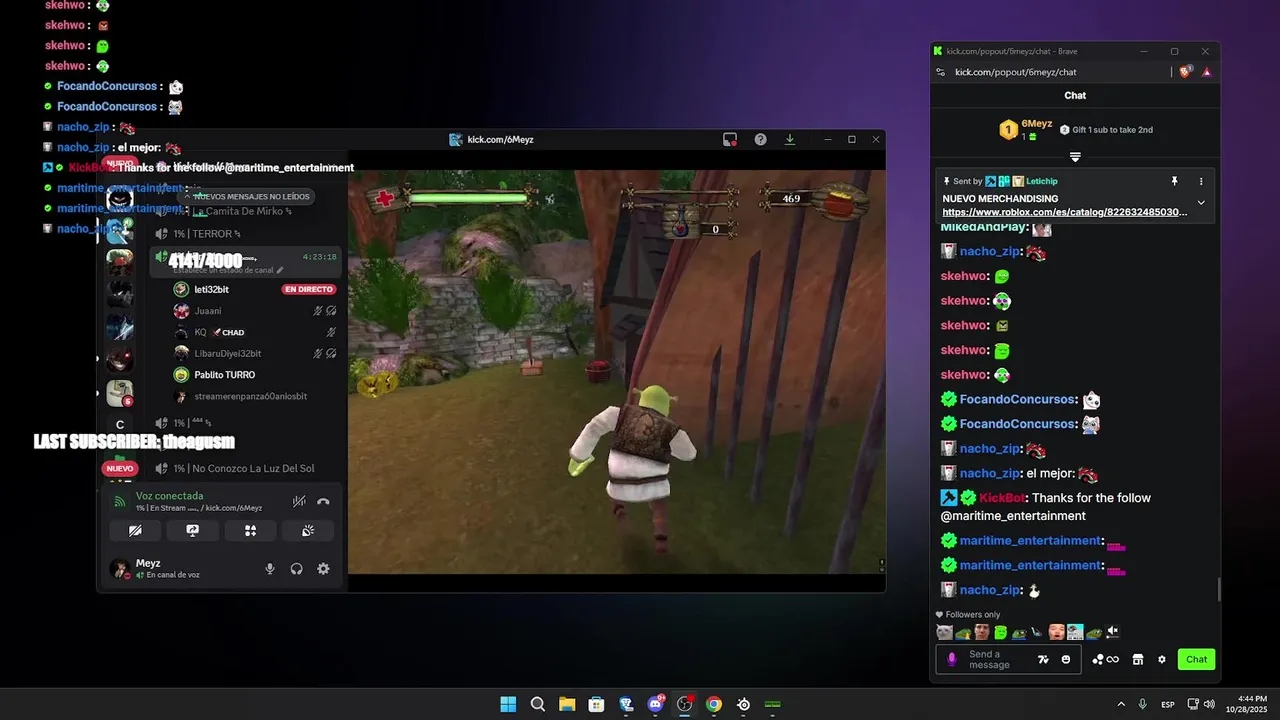Disconnect from voice with hang-up icon
This screenshot has width=1280, height=720.
(x=323, y=501)
